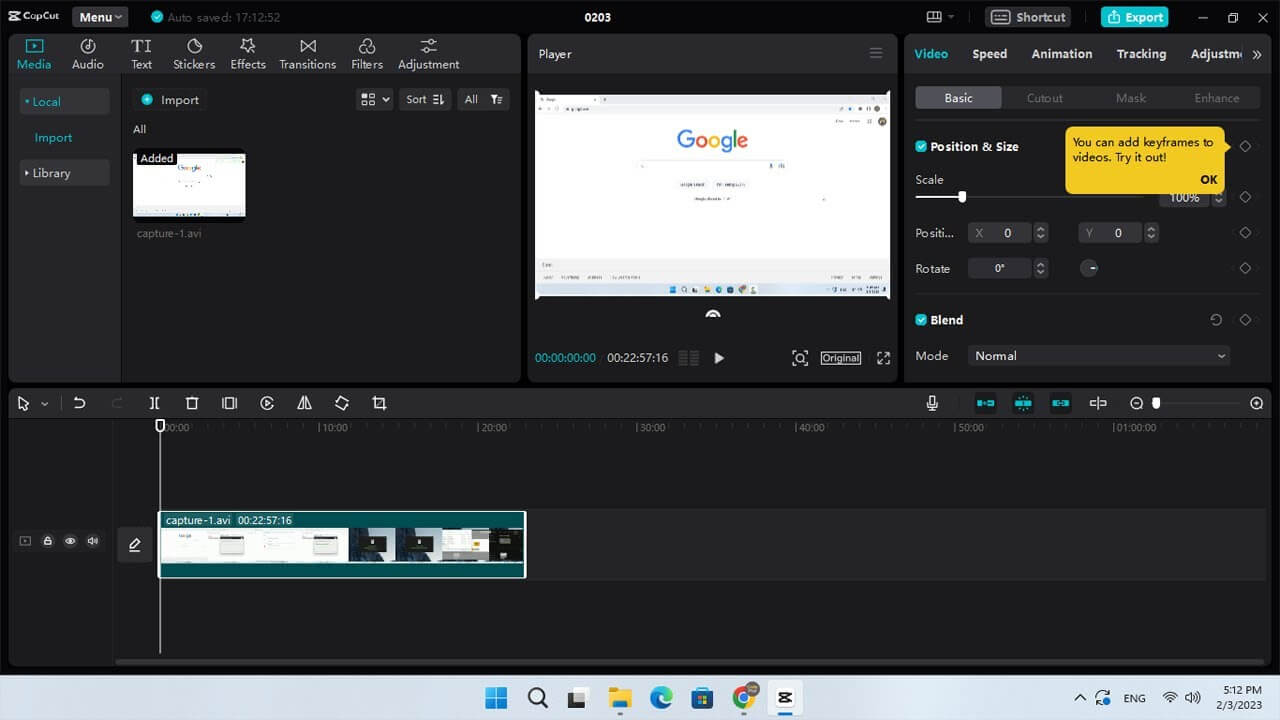This screenshot has width=1280, height=720.
Task: Open the Filters panel
Action: [x=367, y=54]
